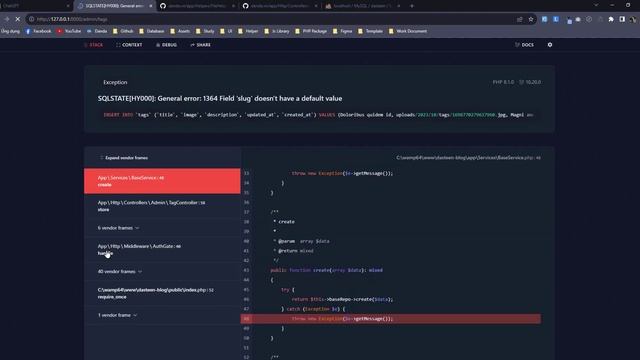This screenshot has width=640, height=360.
Task: Select the BaseService create stack frame
Action: pyautogui.click(x=162, y=181)
